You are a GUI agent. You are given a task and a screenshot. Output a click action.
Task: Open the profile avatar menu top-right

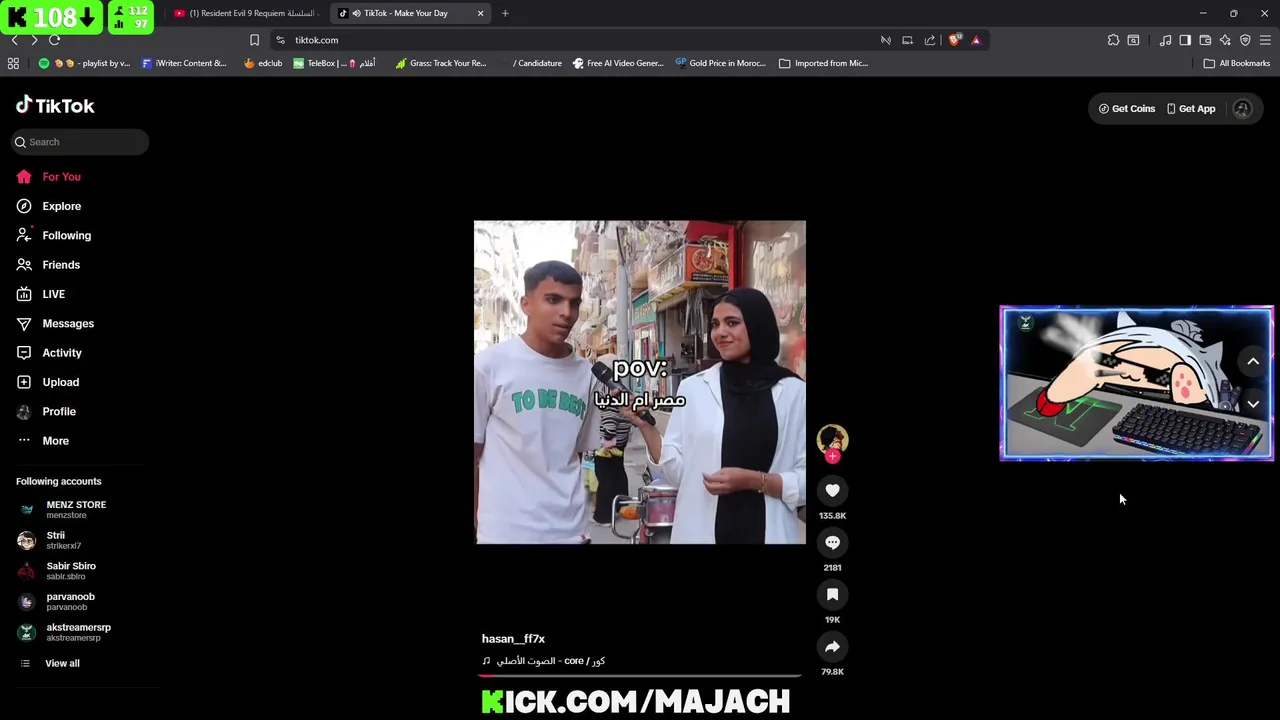1242,109
